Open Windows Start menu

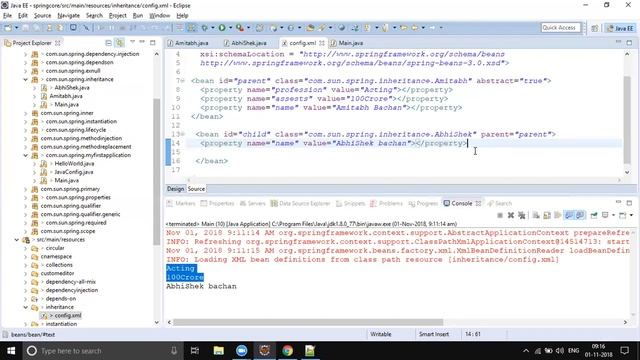point(11,351)
